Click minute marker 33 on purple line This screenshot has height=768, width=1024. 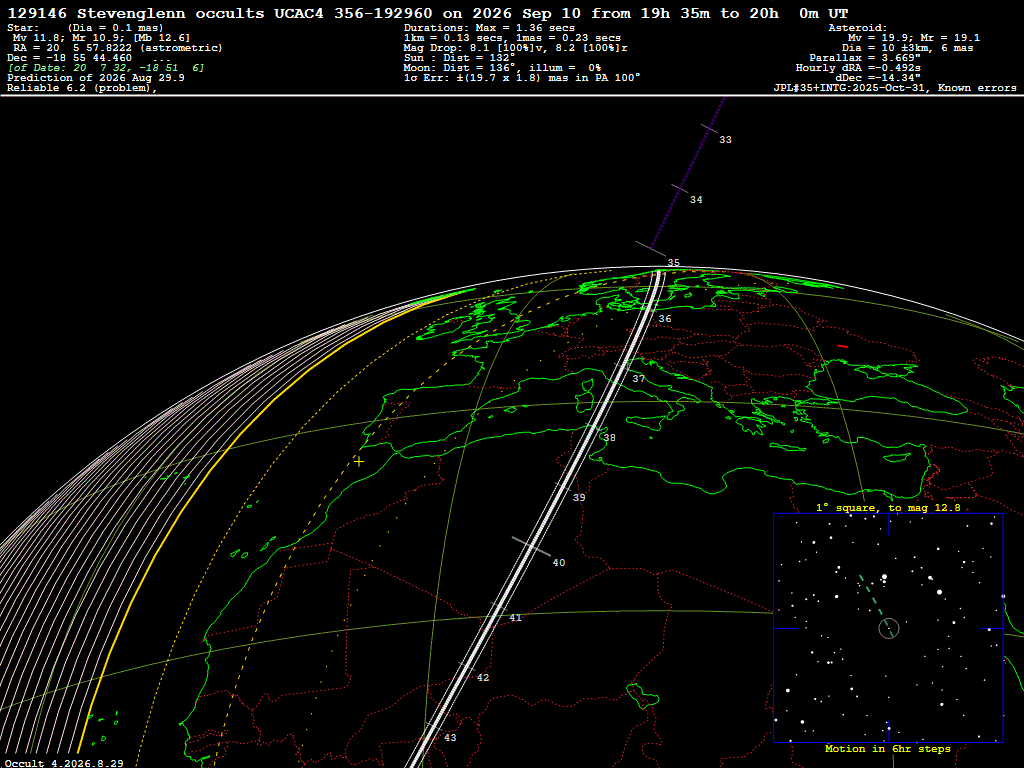click(x=726, y=140)
